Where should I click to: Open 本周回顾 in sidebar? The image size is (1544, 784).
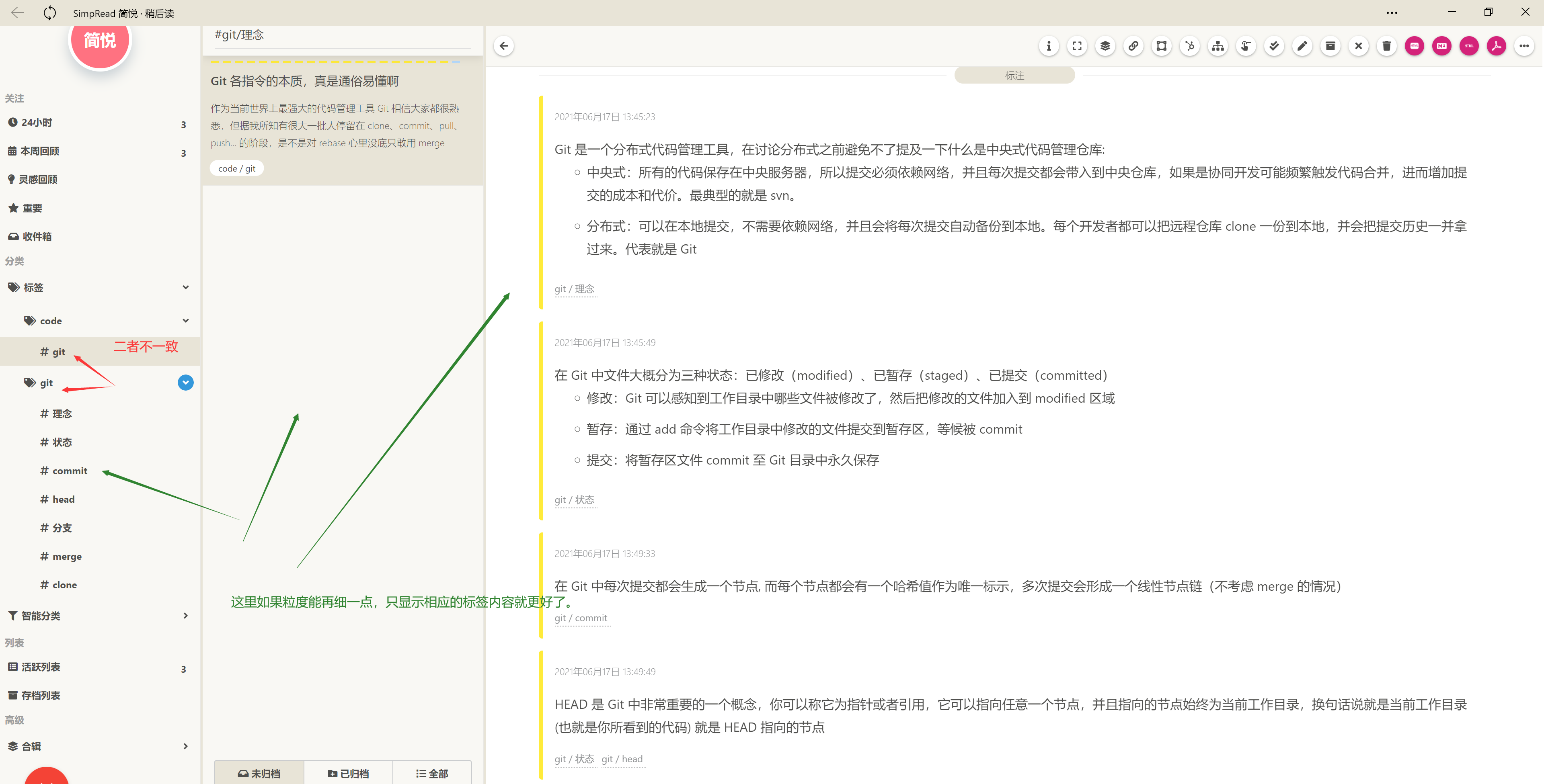click(100, 151)
